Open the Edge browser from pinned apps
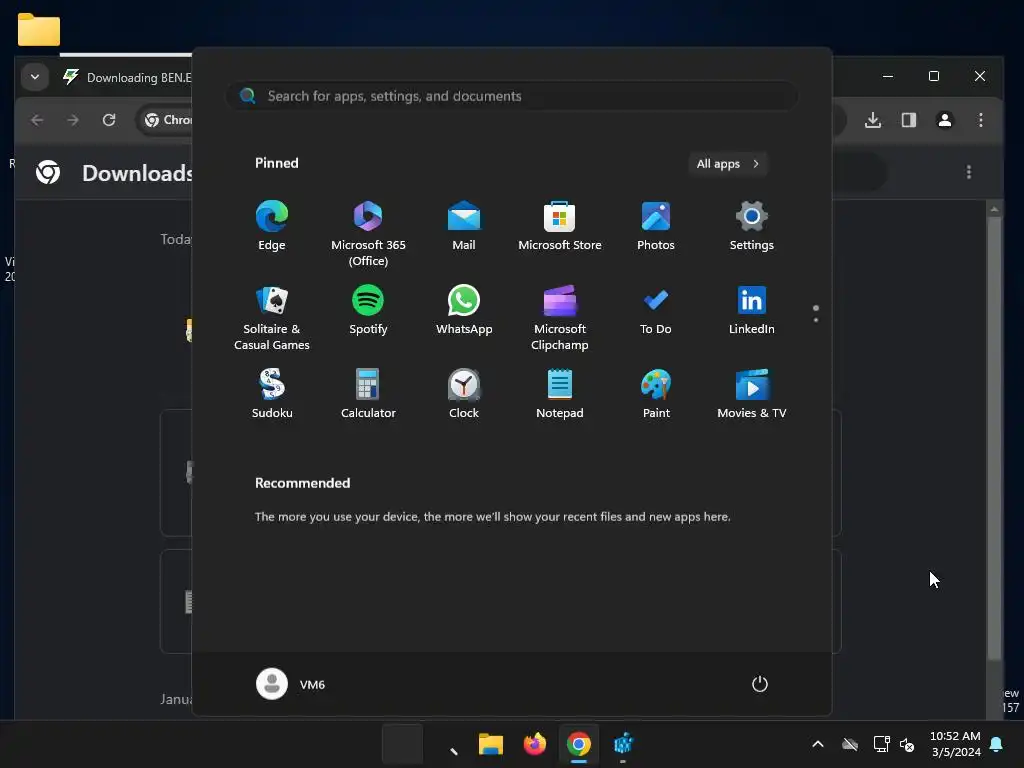The height and width of the screenshot is (768, 1024). [x=272, y=226]
